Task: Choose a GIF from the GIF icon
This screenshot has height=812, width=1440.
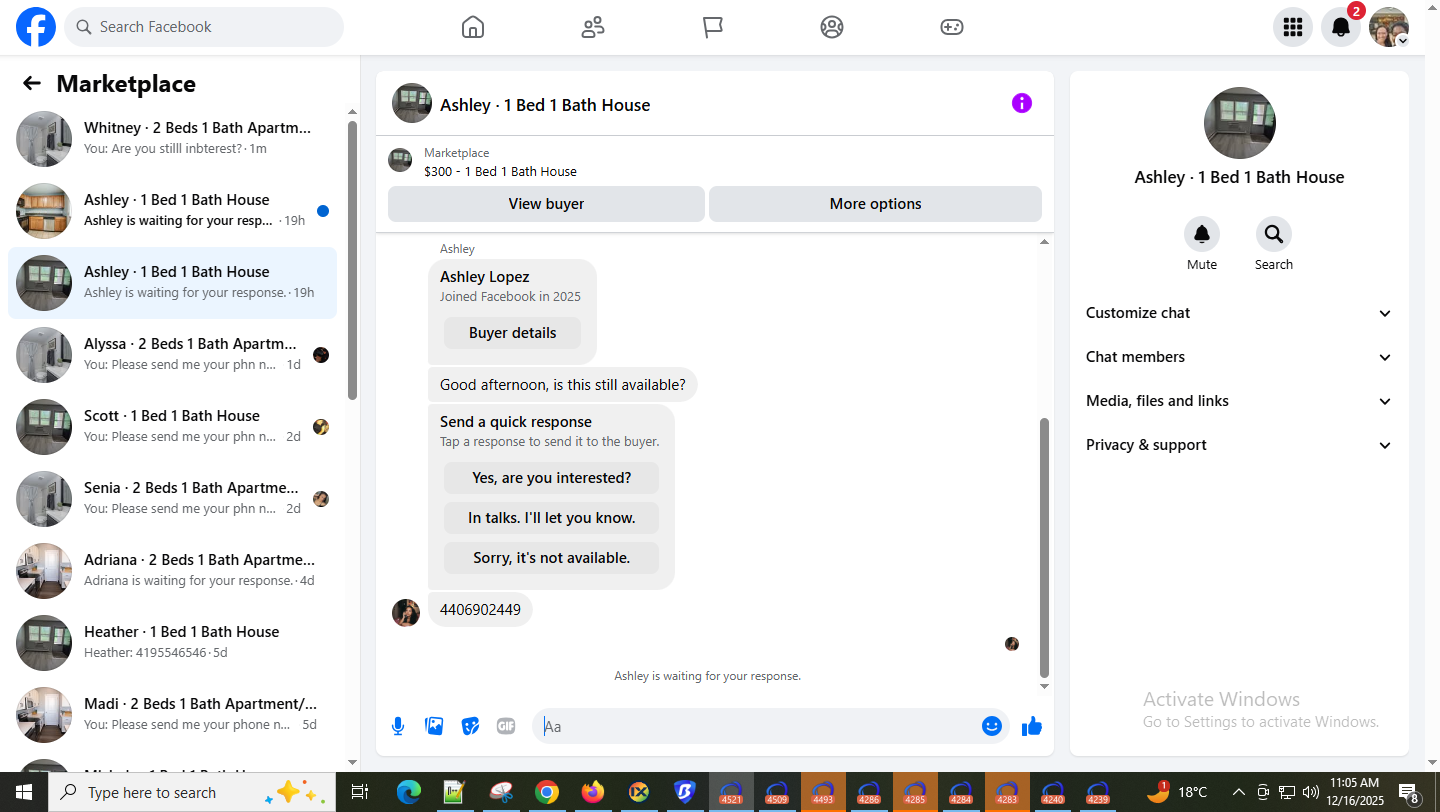Action: click(x=506, y=726)
